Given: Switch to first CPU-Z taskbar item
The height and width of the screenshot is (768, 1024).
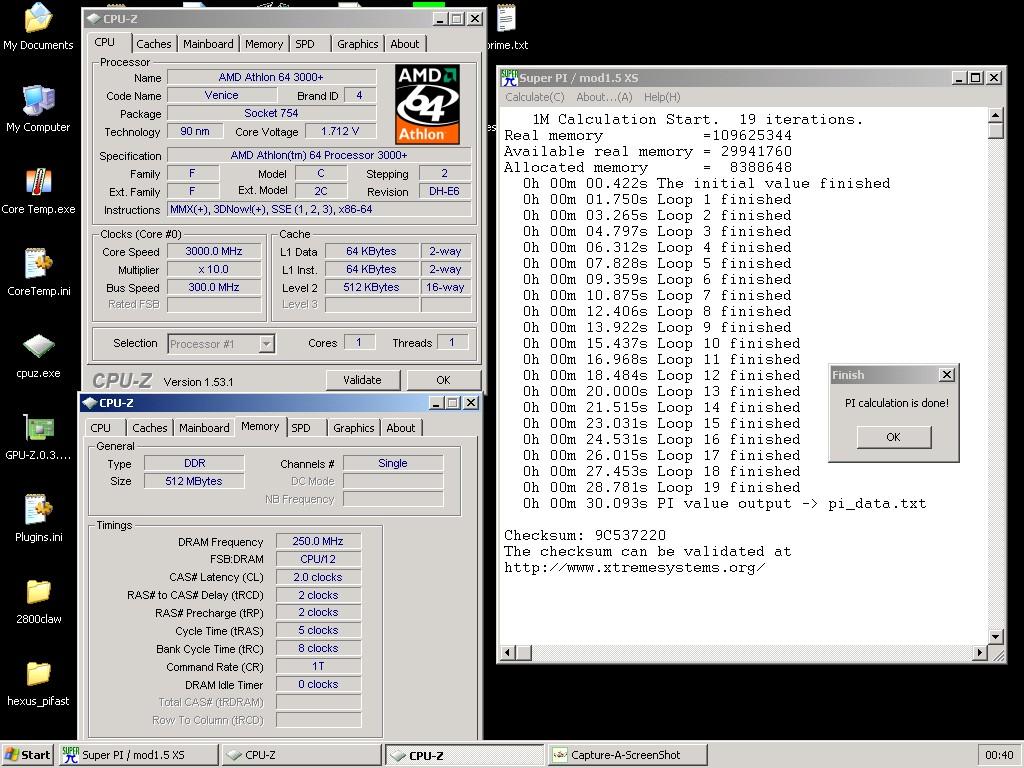Looking at the screenshot, I should [x=301, y=755].
